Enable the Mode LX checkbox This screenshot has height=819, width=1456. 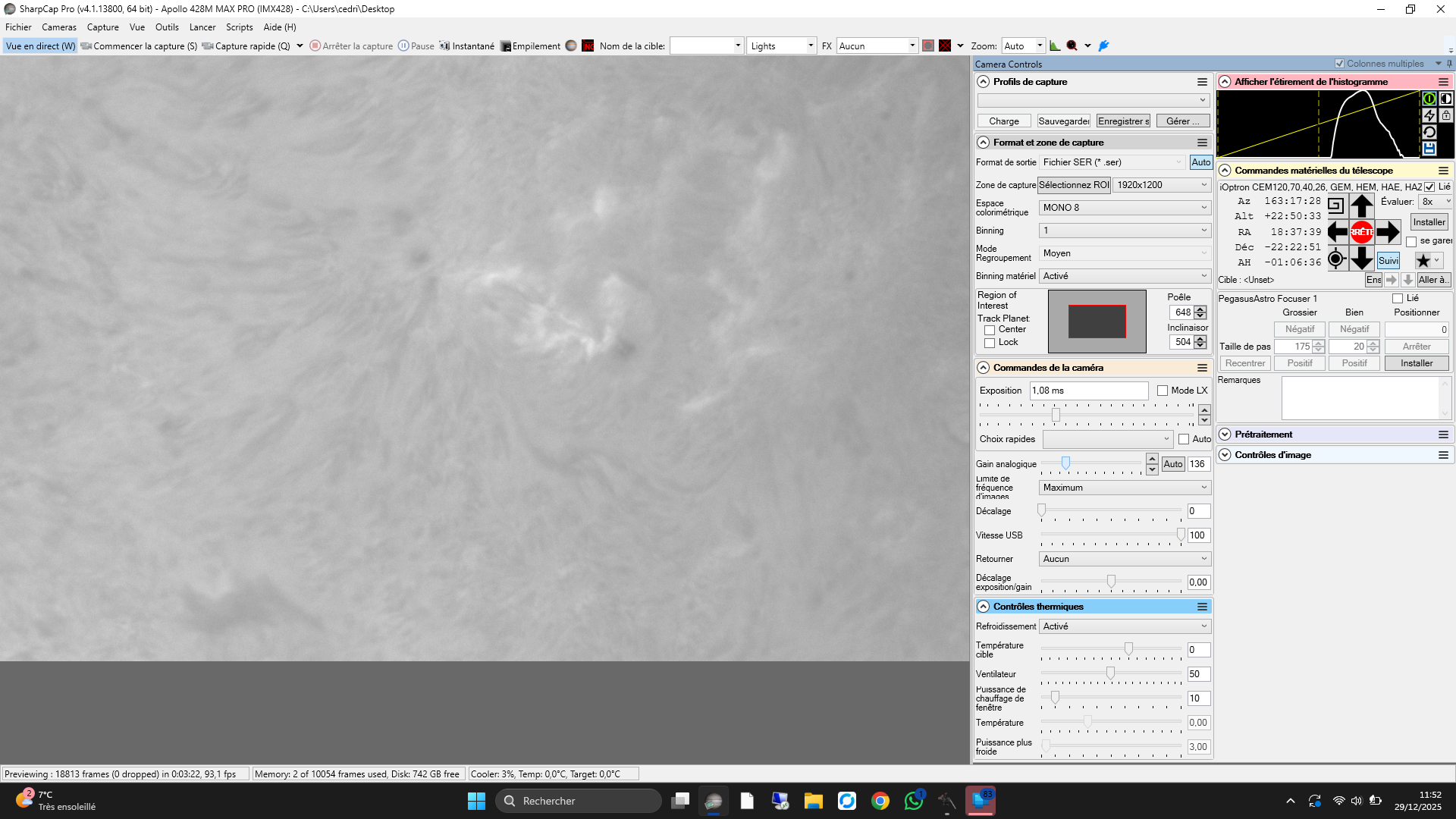(1163, 391)
